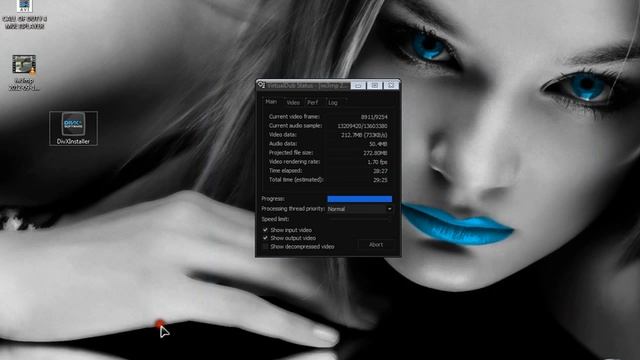
Task: Click the Current video frame value 8911/9254
Action: [374, 117]
